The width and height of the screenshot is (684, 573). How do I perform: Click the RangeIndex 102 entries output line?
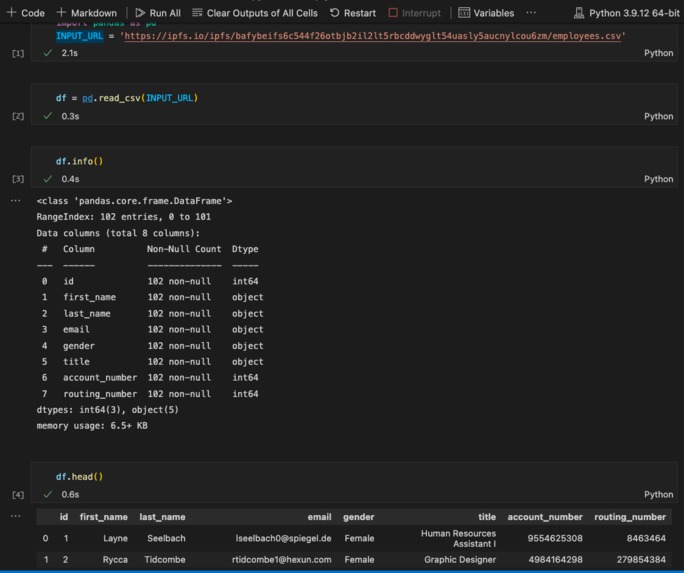[123, 217]
